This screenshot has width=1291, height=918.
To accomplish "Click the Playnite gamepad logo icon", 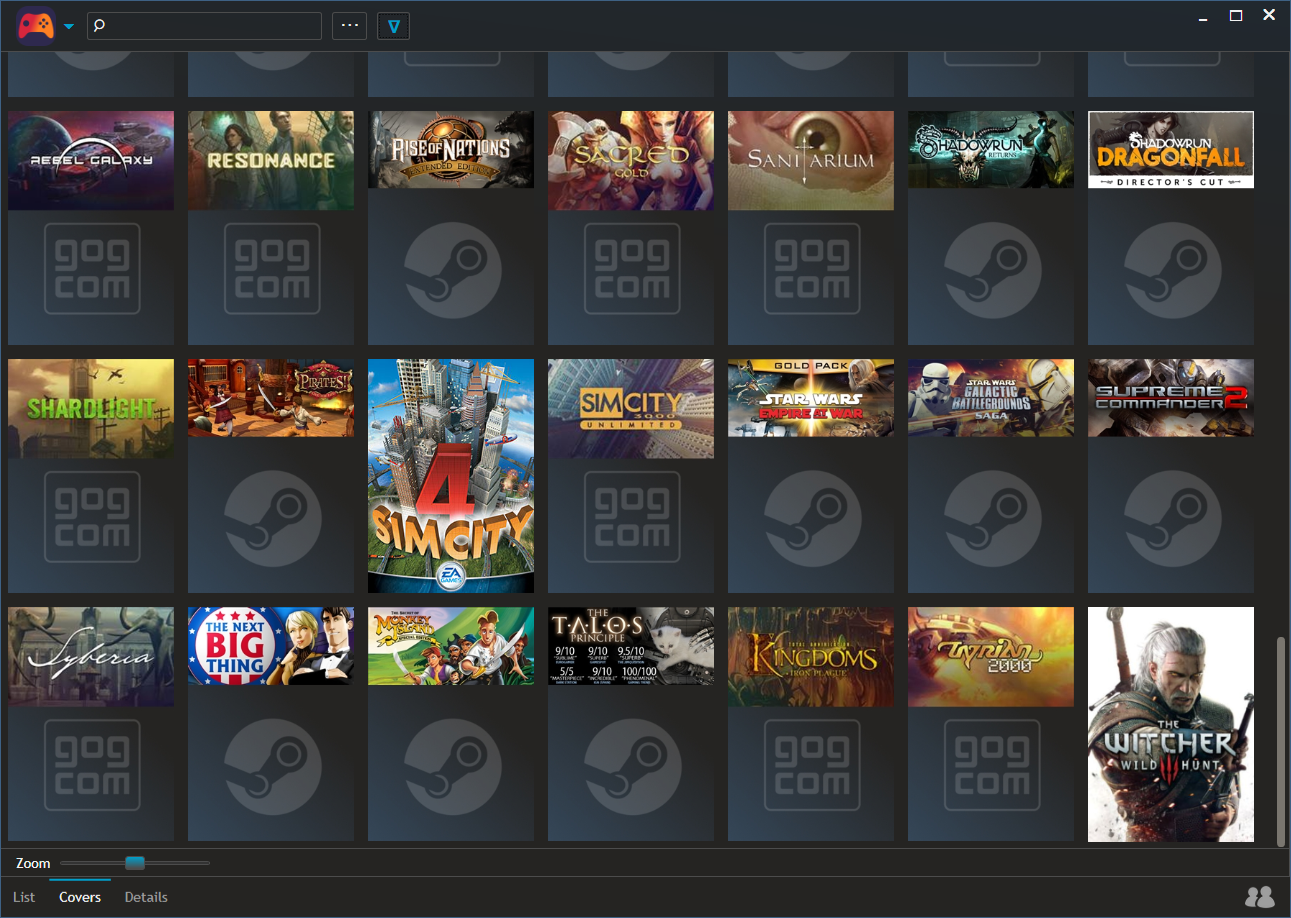I will coord(36,26).
